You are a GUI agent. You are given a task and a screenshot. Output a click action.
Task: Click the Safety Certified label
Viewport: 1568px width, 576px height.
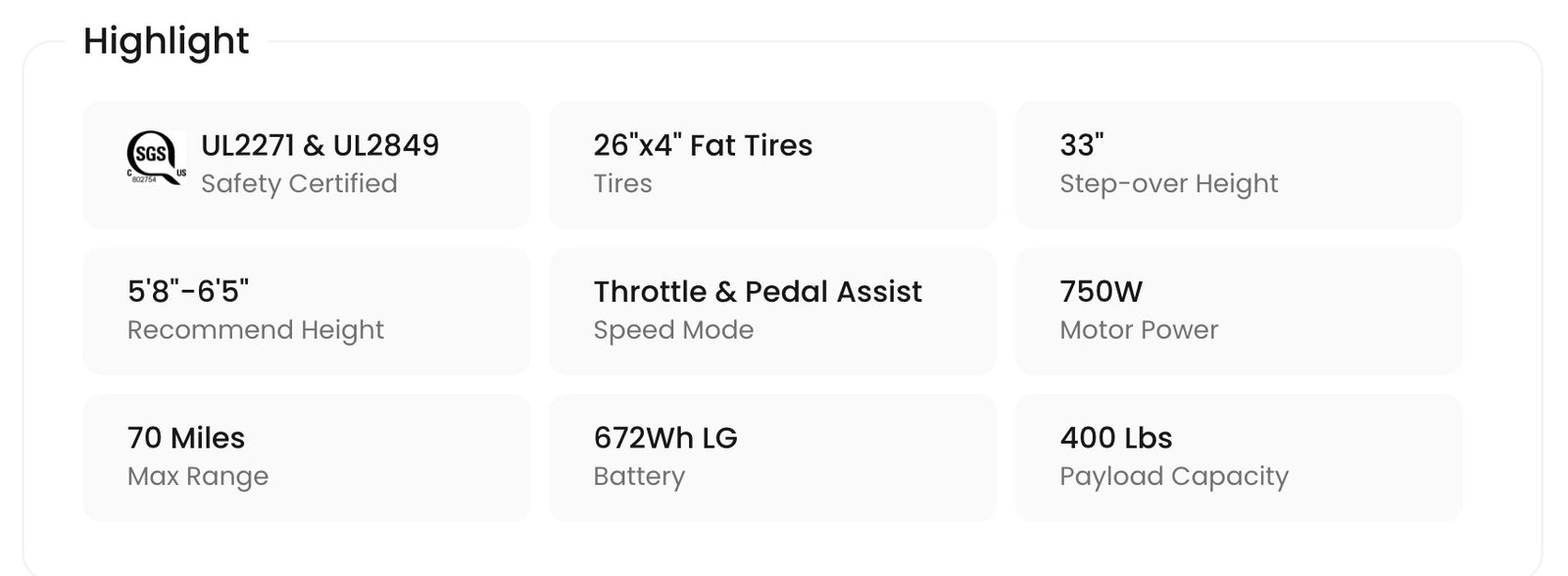pos(299,183)
